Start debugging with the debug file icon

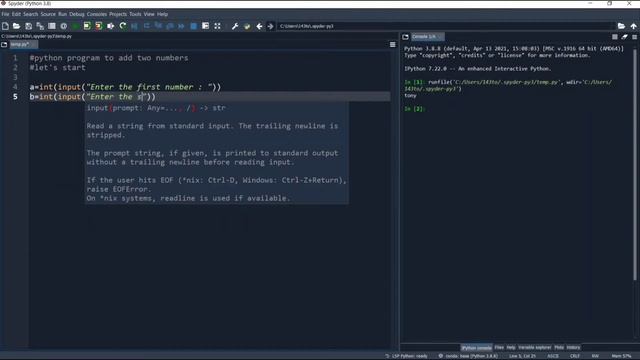[x=134, y=26]
